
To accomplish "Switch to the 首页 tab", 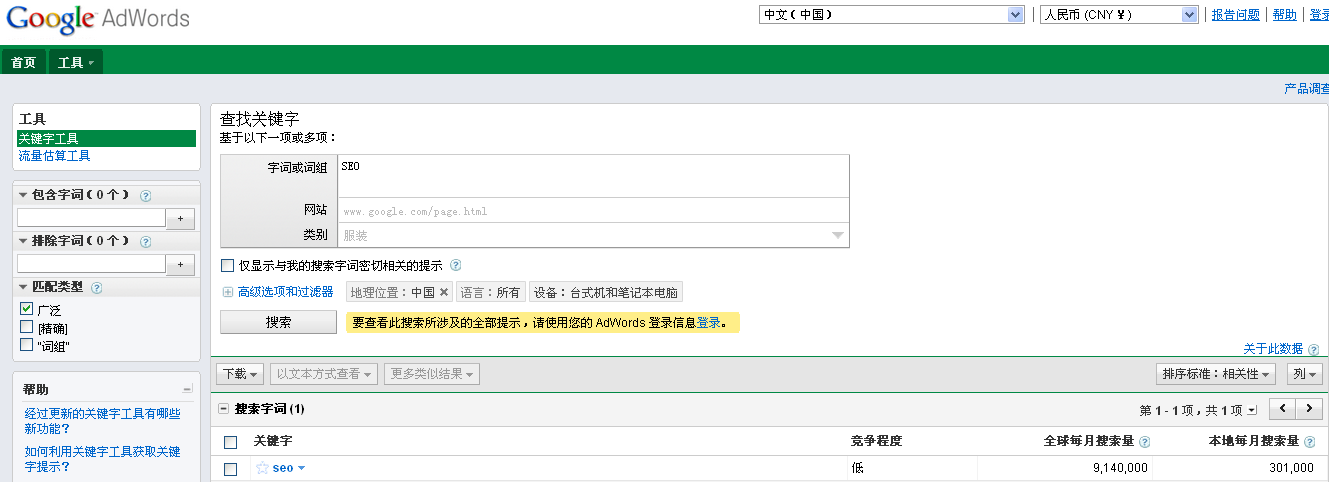I will point(23,62).
